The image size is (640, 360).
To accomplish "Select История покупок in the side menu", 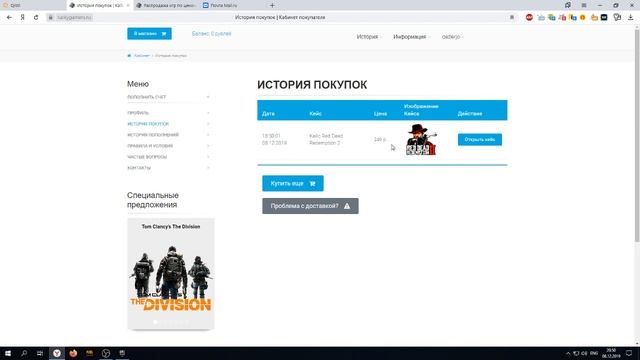I will pos(148,124).
